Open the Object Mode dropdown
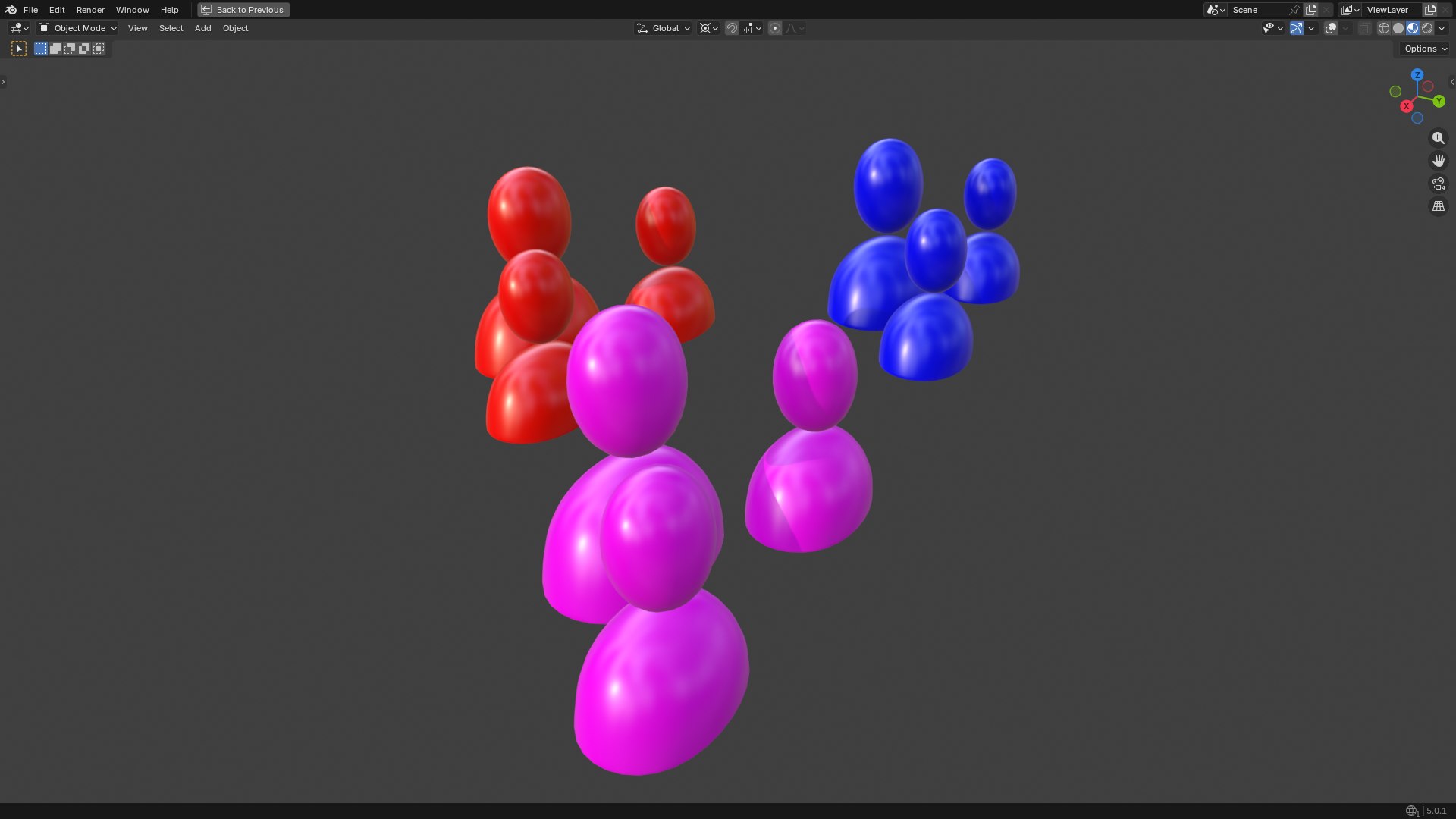 click(x=78, y=28)
